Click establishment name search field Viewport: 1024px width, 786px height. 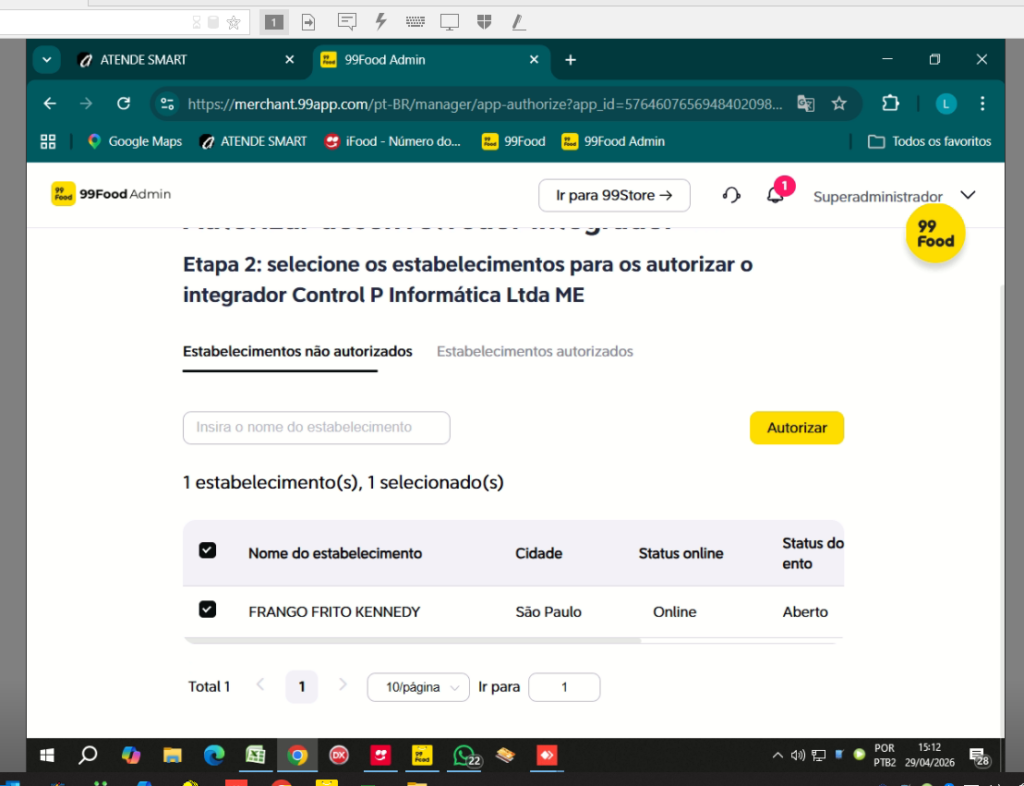[317, 428]
